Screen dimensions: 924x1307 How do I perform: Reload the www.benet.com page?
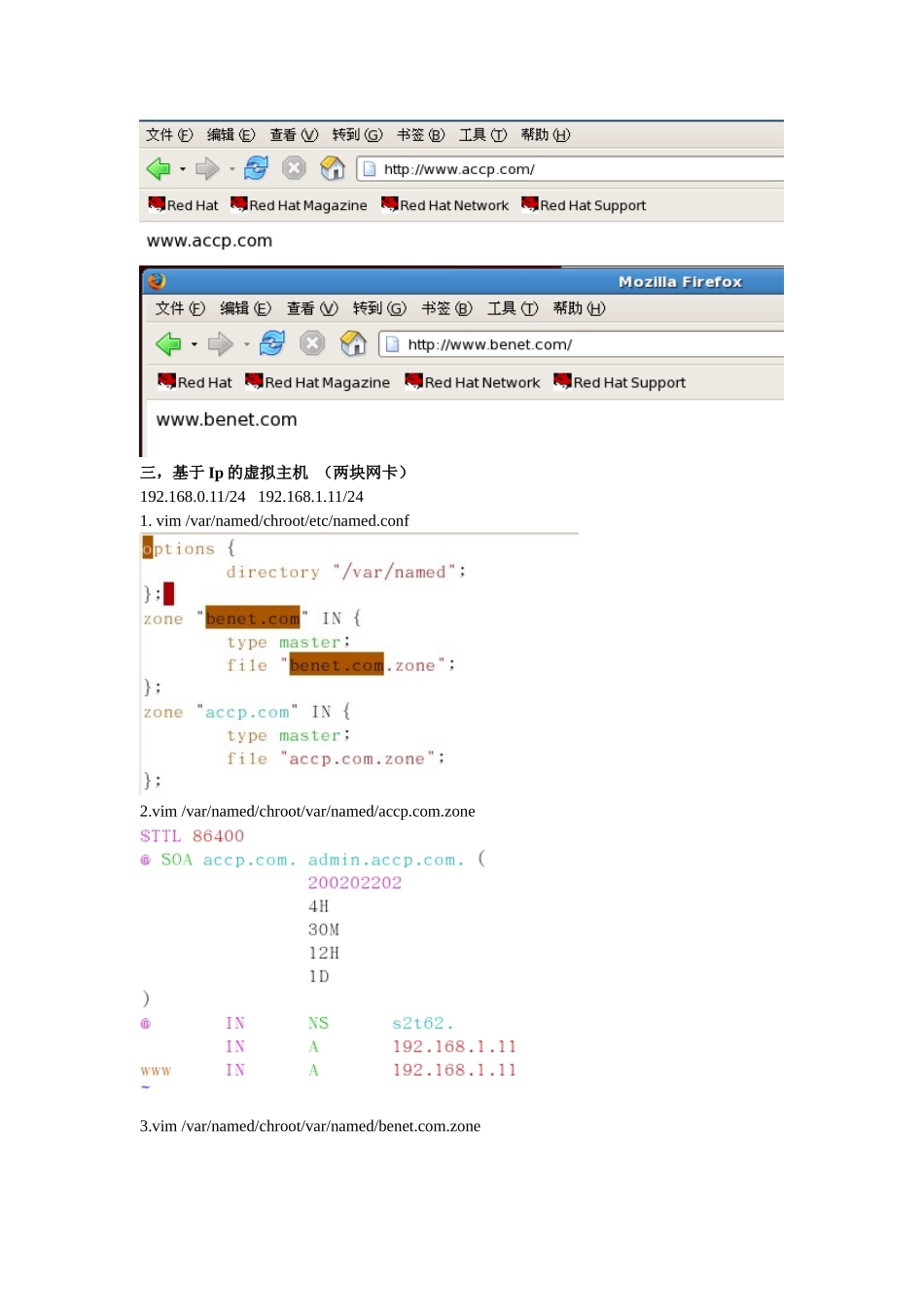[x=272, y=342]
